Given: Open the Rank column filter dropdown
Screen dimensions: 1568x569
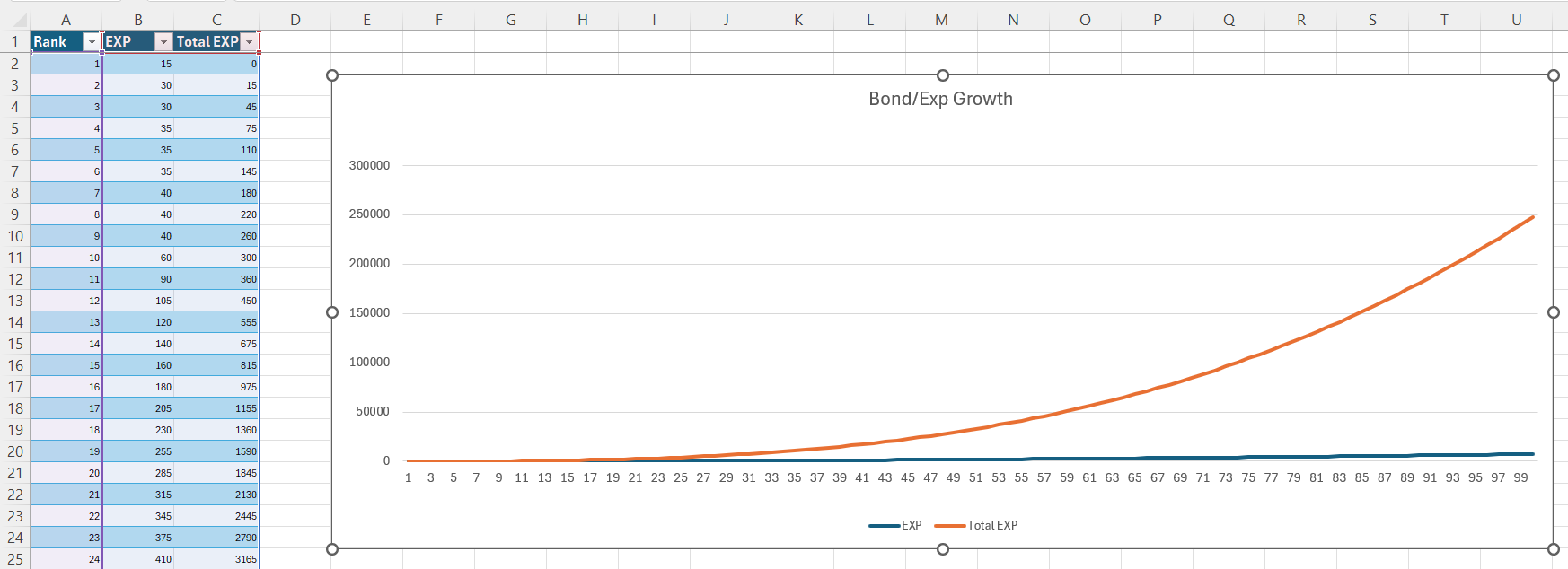Looking at the screenshot, I should 91,42.
